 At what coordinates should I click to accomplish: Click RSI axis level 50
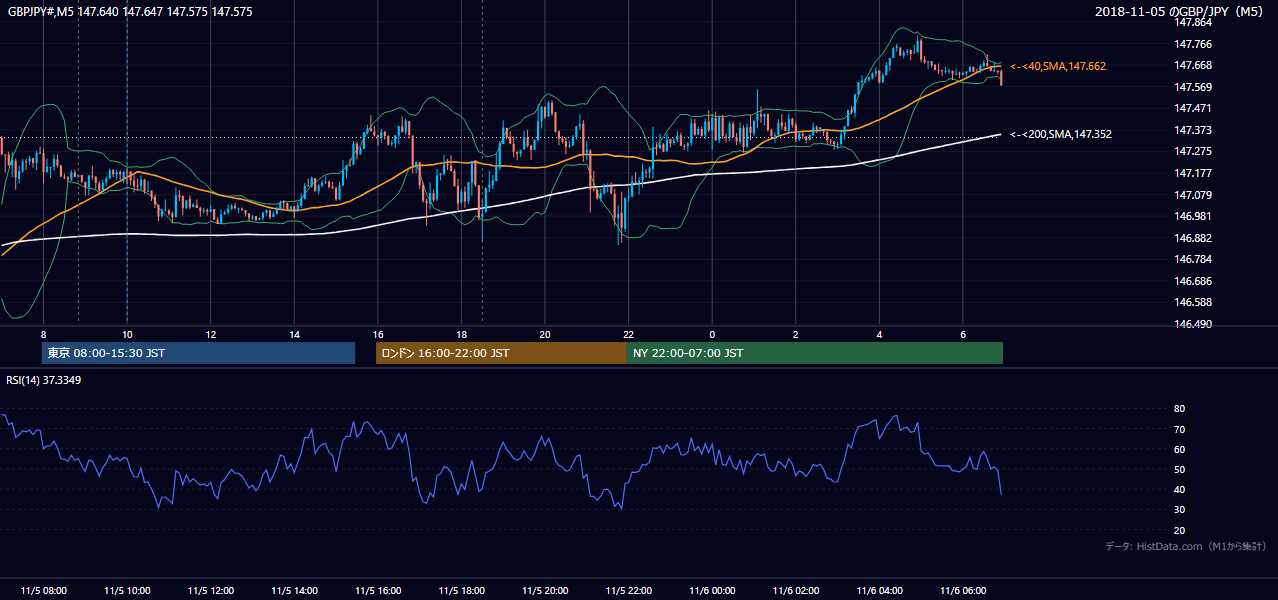1180,469
